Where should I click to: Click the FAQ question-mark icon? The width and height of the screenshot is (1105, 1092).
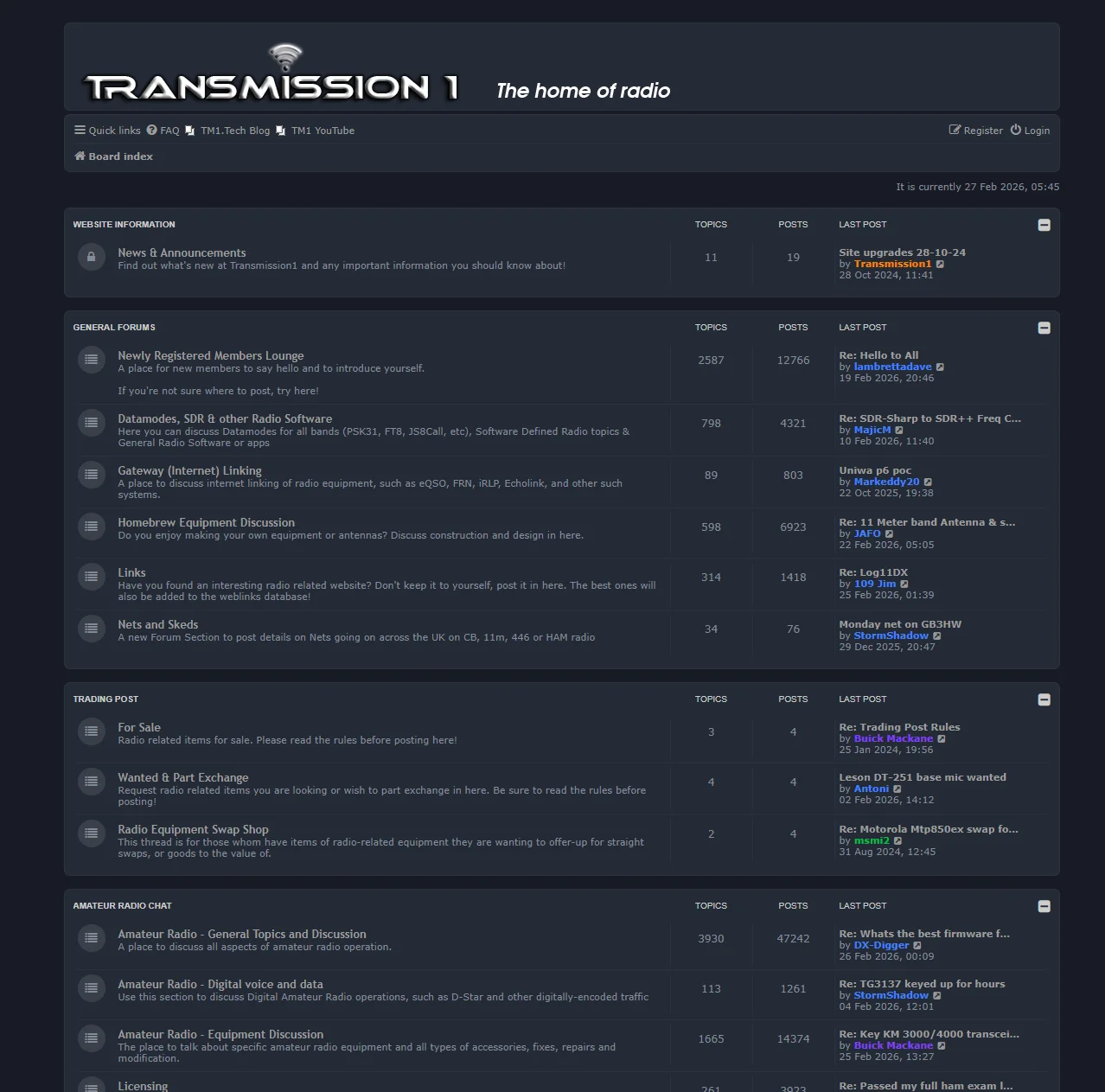click(152, 130)
